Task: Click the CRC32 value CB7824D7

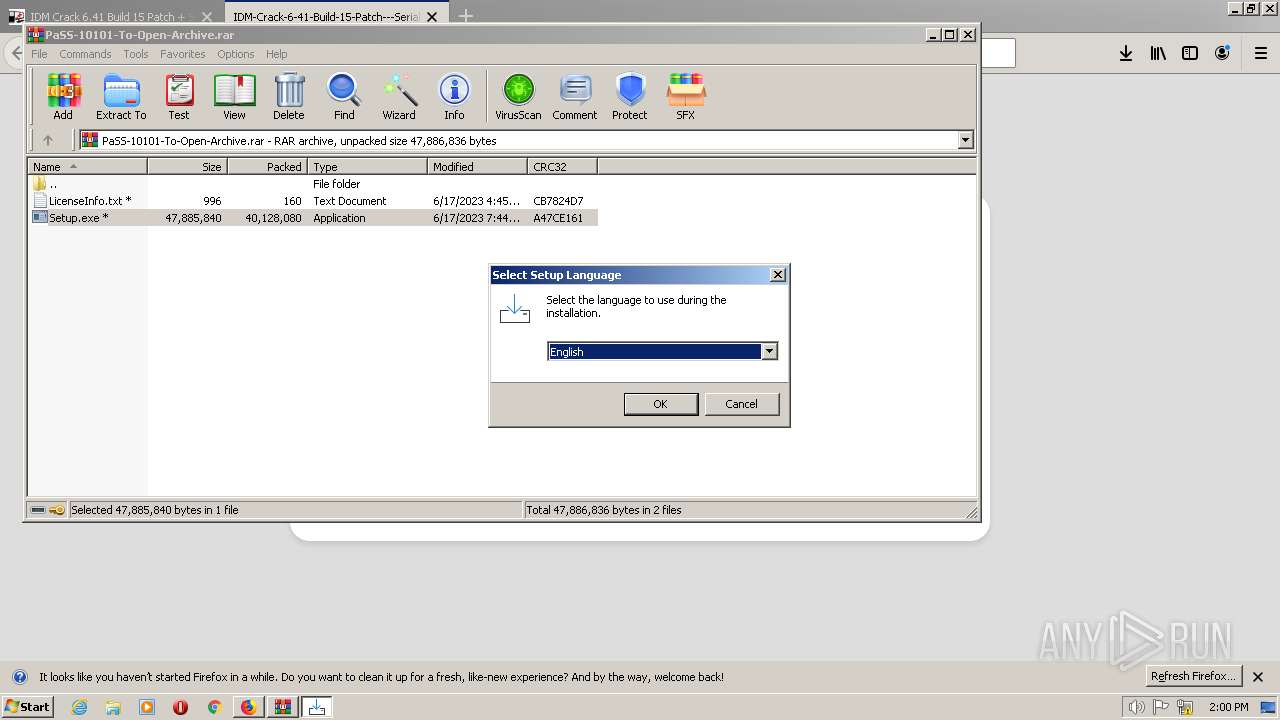Action: tap(558, 201)
